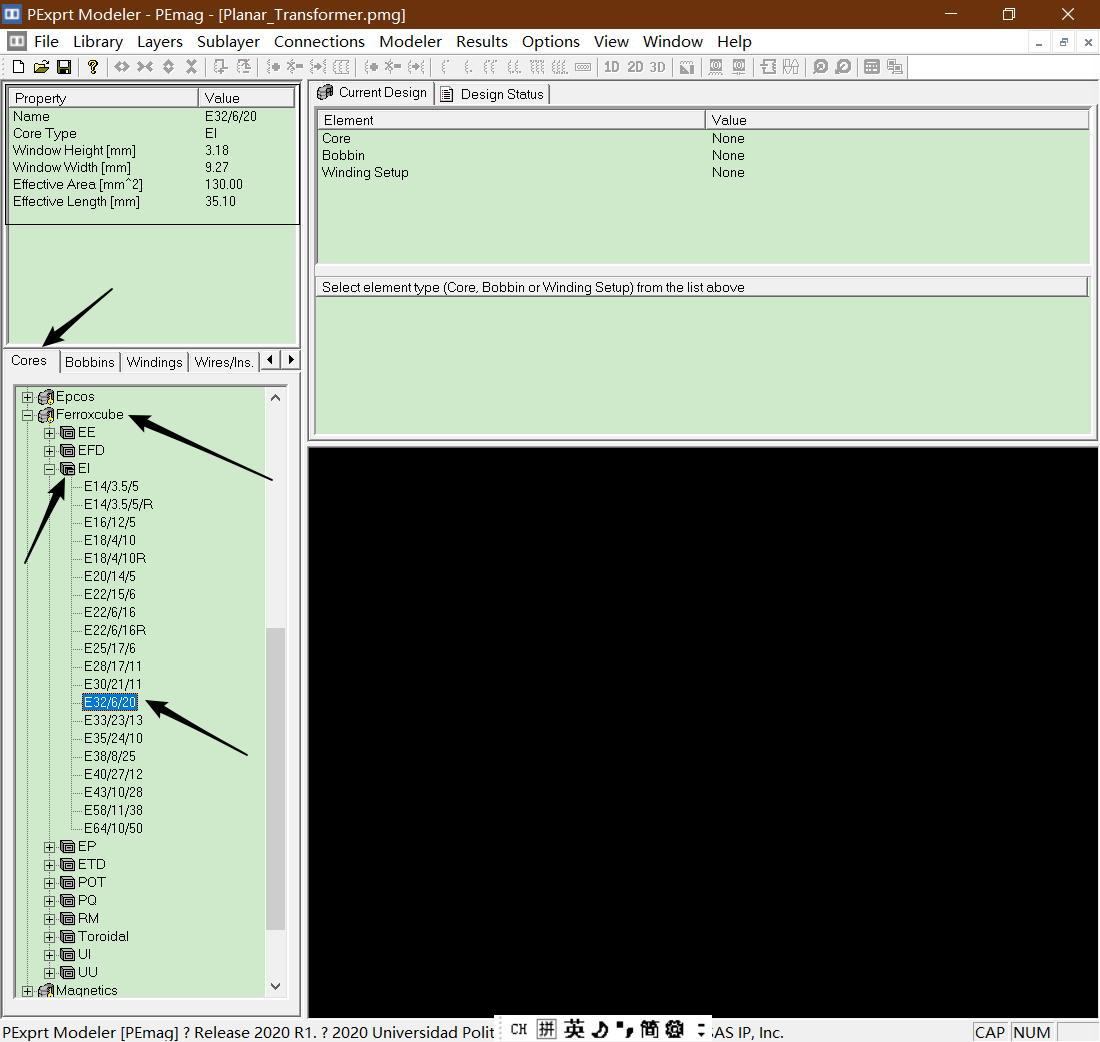Create a new design document
The height and width of the screenshot is (1042, 1100).
pyautogui.click(x=17, y=66)
